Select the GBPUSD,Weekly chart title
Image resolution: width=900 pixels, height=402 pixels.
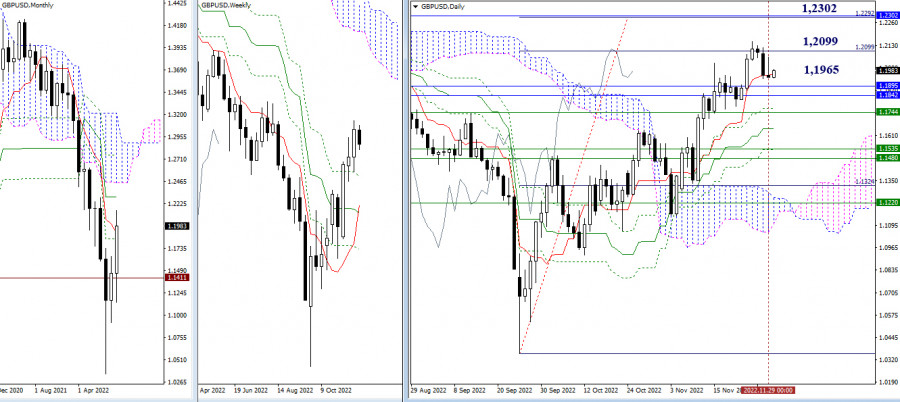coord(229,6)
